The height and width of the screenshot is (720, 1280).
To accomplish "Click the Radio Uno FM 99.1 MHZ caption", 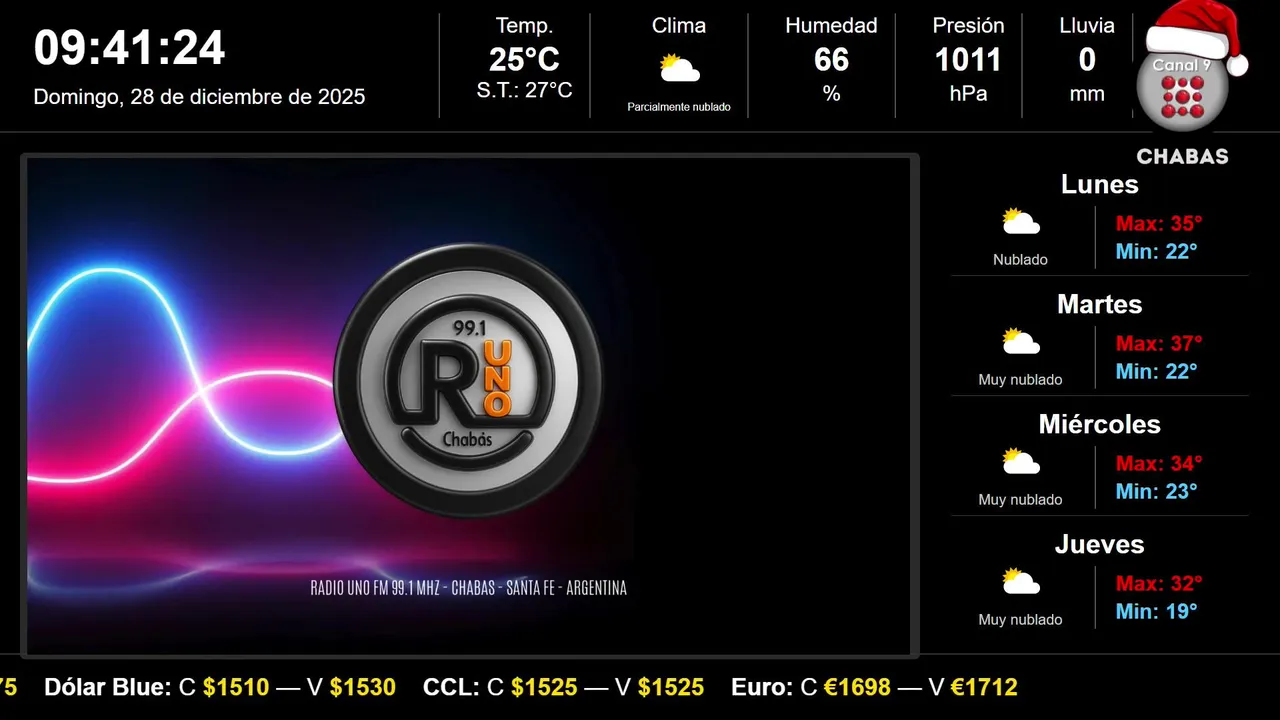I will pyautogui.click(x=469, y=589).
